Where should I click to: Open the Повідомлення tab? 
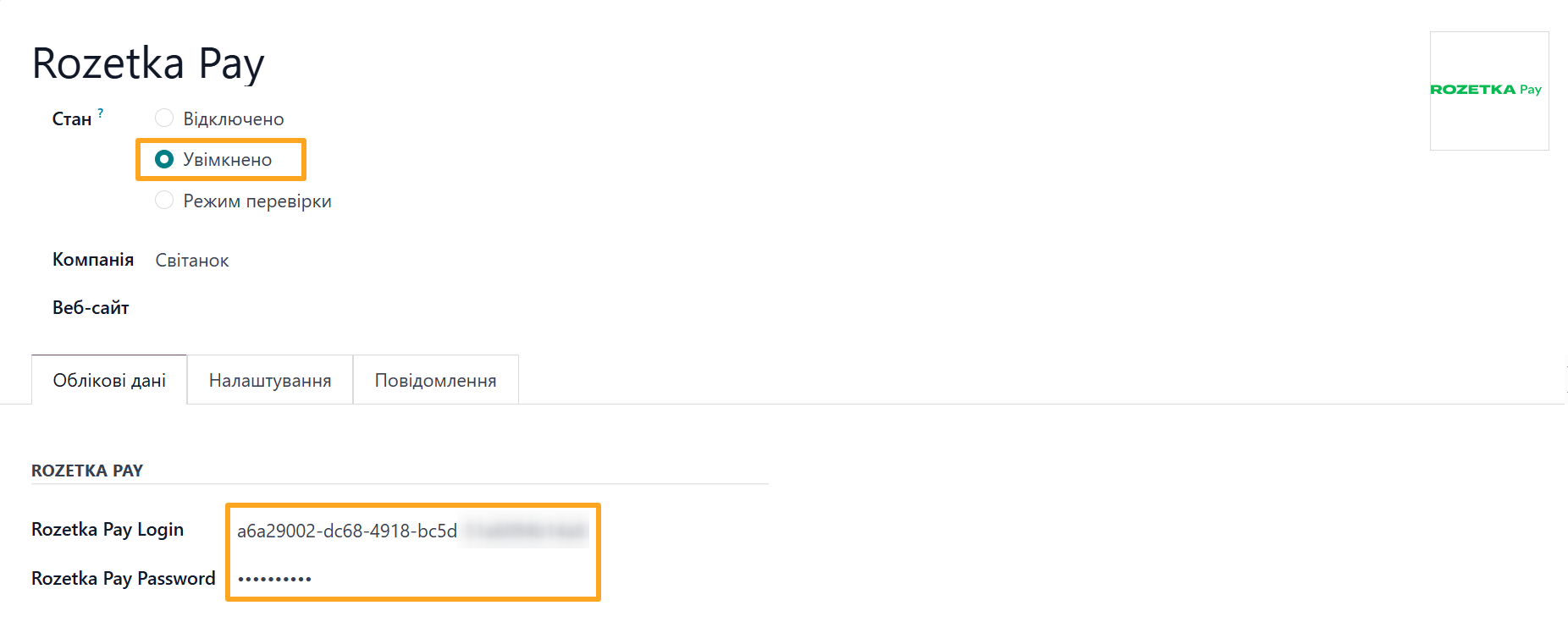pos(434,380)
